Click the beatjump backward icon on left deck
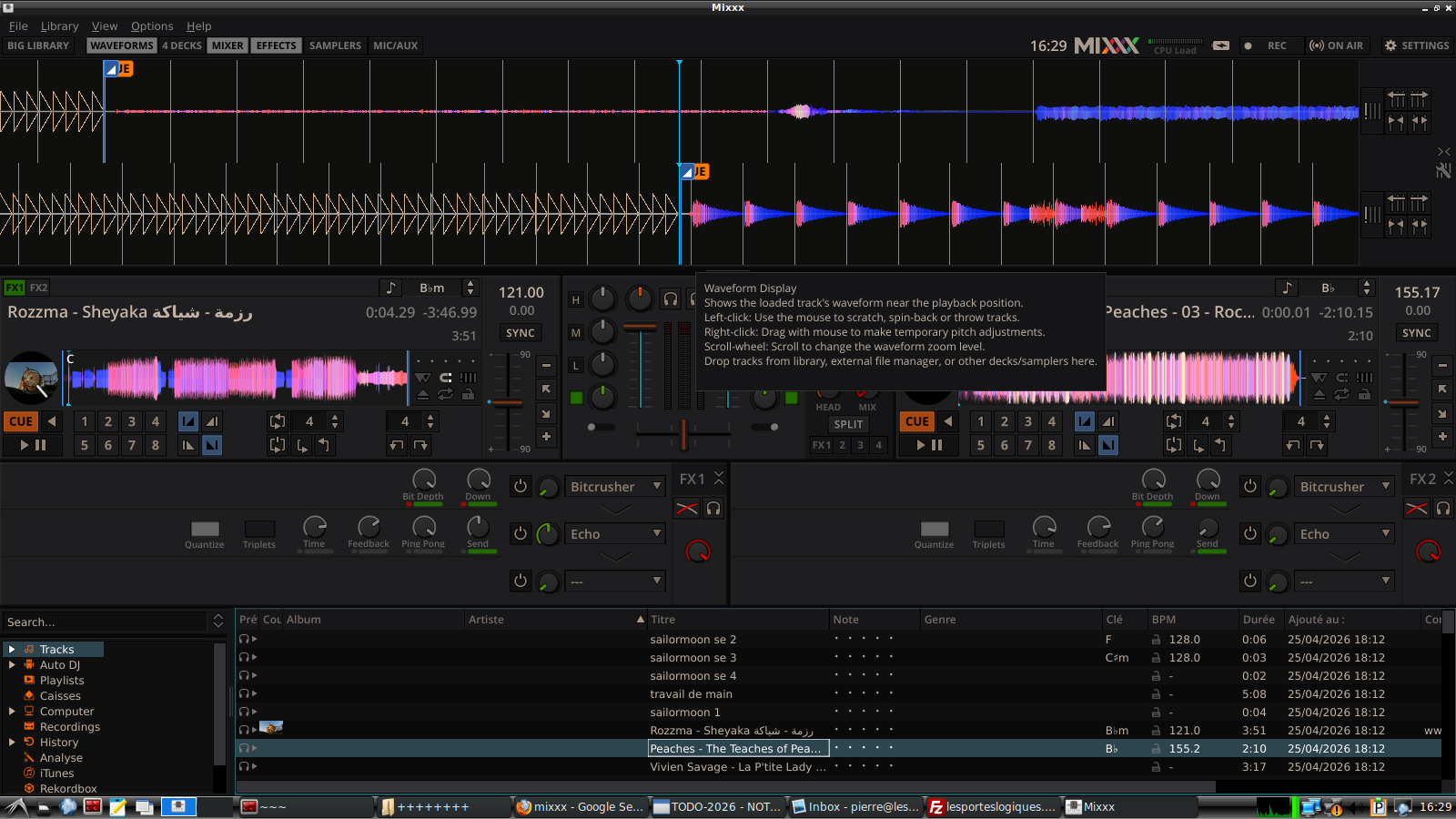 pyautogui.click(x=398, y=446)
